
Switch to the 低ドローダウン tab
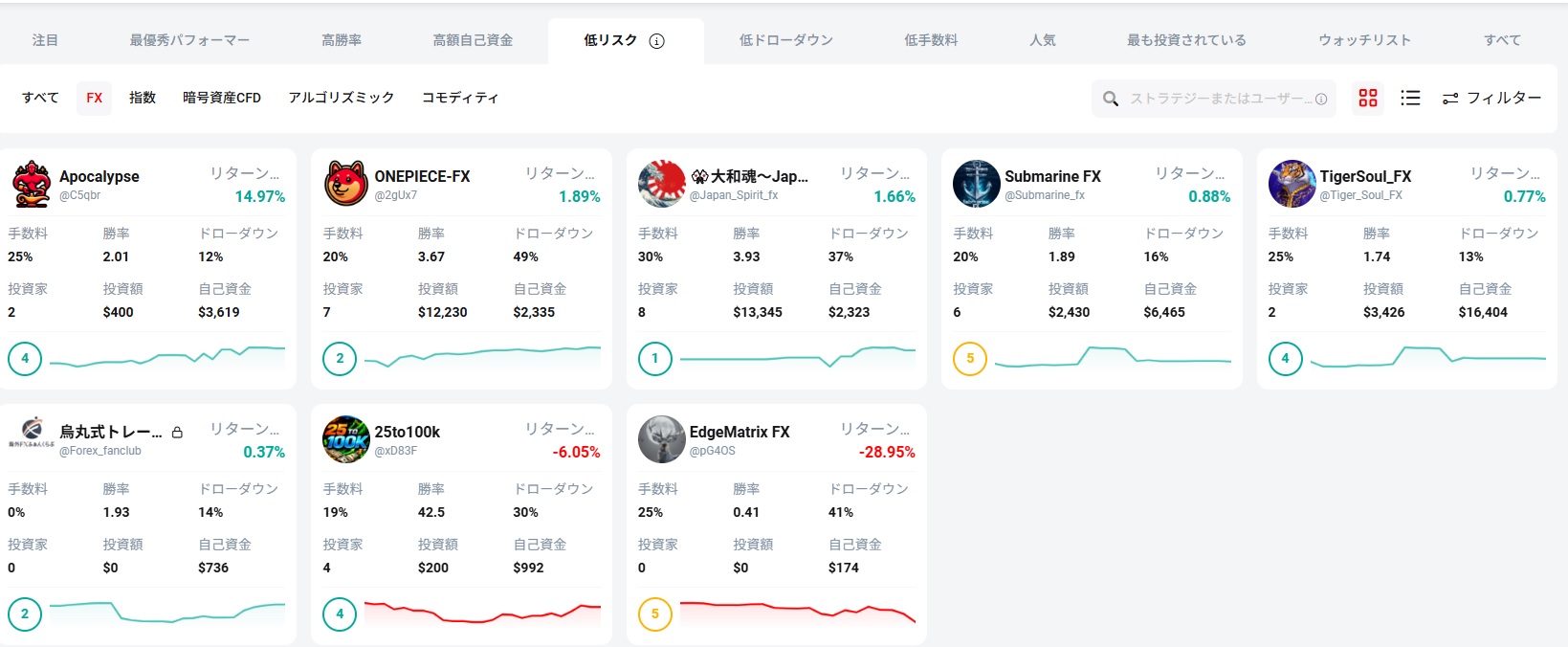tap(786, 40)
